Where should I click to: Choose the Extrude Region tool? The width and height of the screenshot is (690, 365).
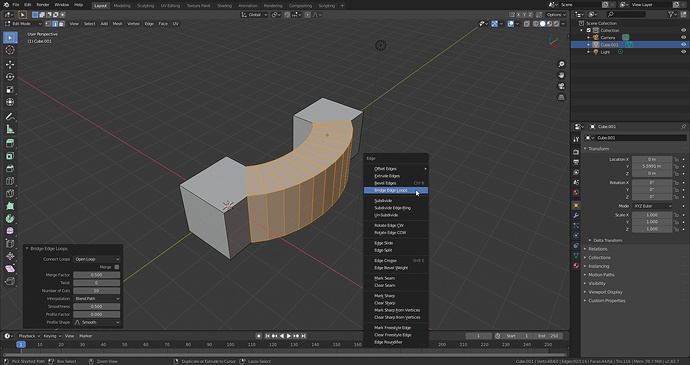point(10,144)
